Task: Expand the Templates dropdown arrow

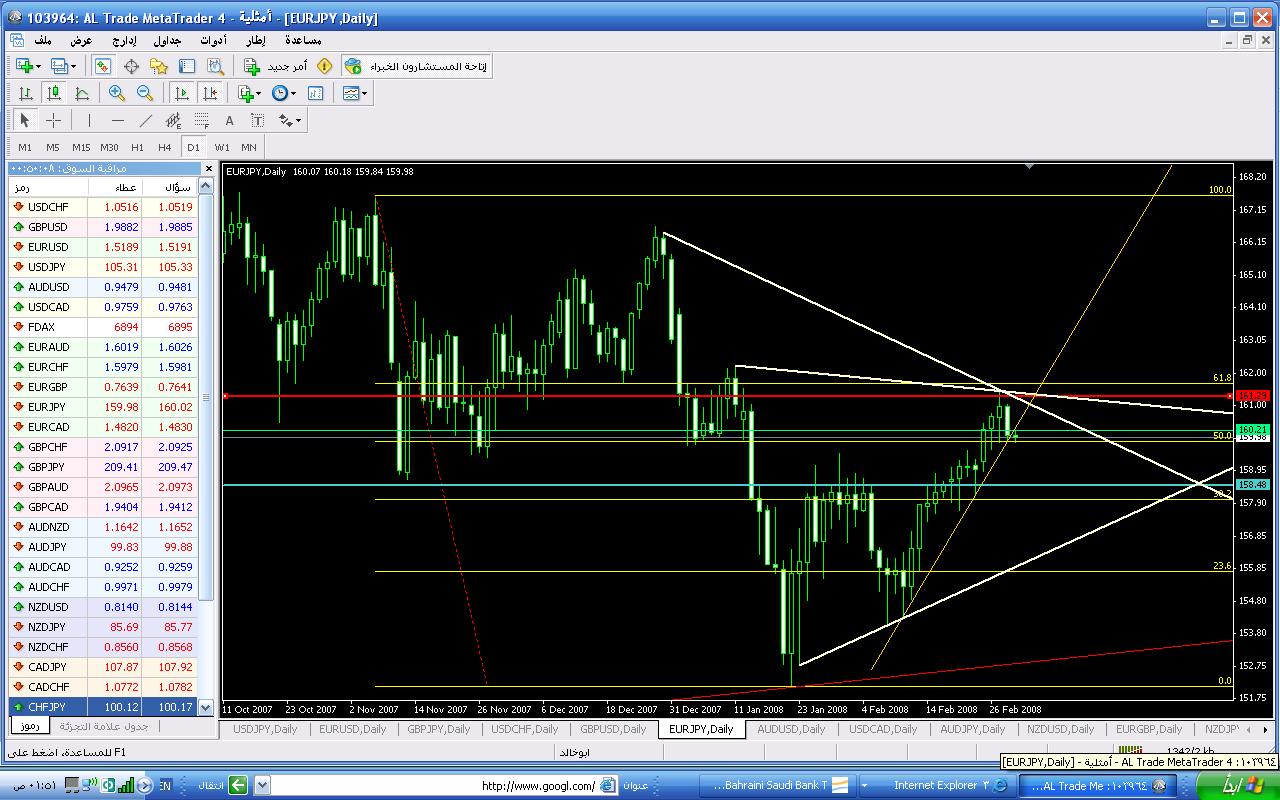Action: pyautogui.click(x=365, y=93)
